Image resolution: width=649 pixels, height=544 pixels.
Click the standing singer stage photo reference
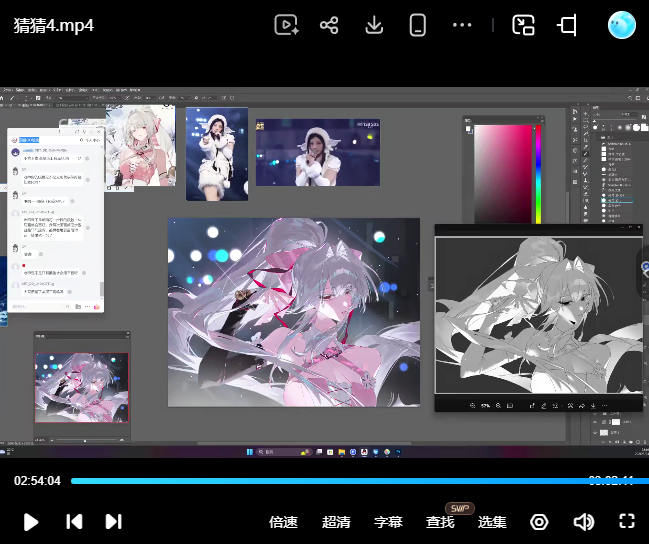[x=217, y=154]
